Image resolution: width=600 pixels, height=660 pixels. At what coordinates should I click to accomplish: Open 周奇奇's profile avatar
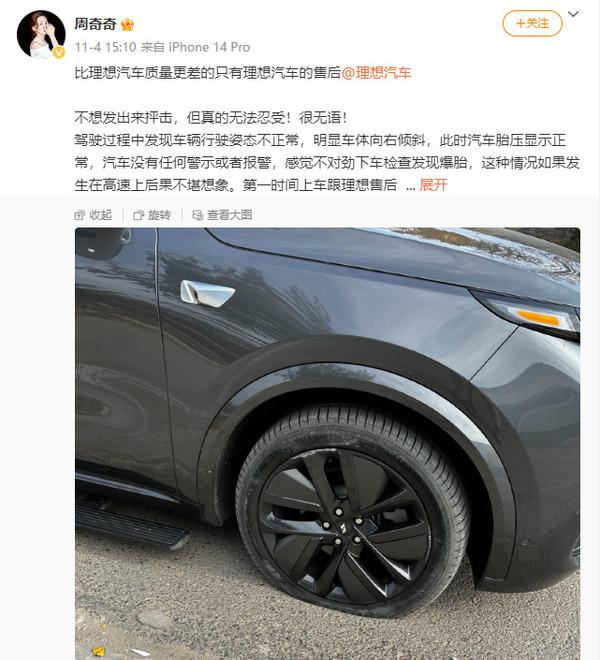click(41, 34)
